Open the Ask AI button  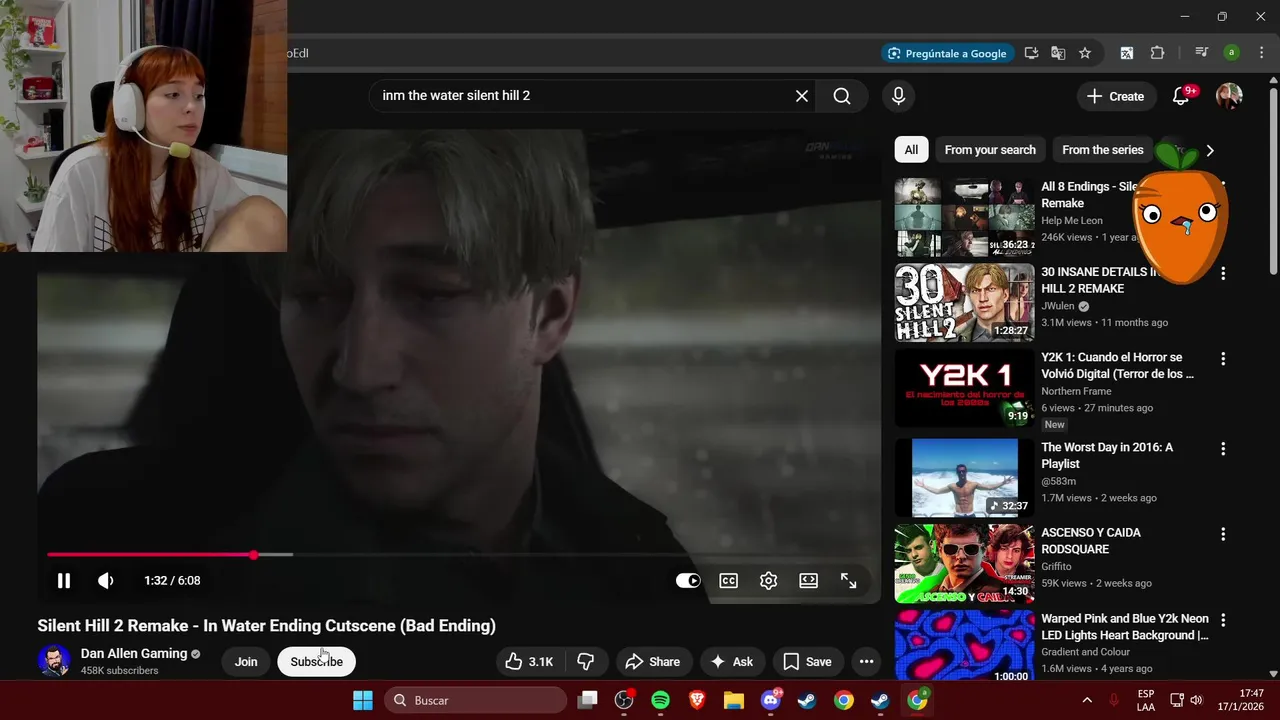coord(732,662)
